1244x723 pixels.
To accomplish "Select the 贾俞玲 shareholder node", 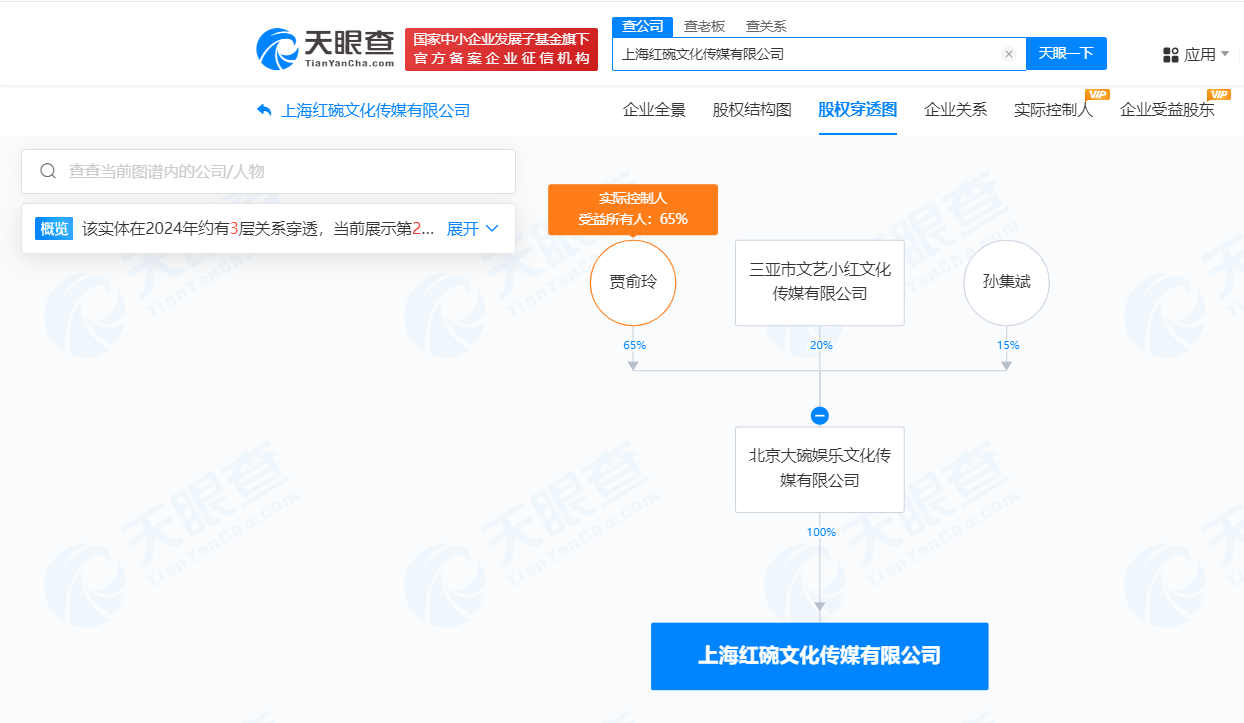I will click(633, 283).
